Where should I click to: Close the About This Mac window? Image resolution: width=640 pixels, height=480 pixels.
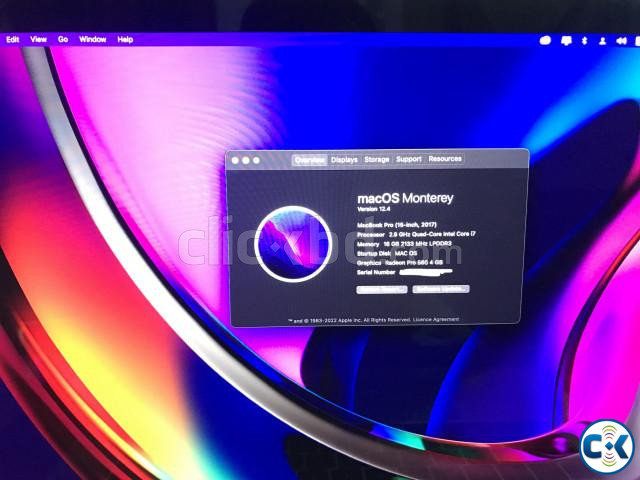tap(235, 160)
